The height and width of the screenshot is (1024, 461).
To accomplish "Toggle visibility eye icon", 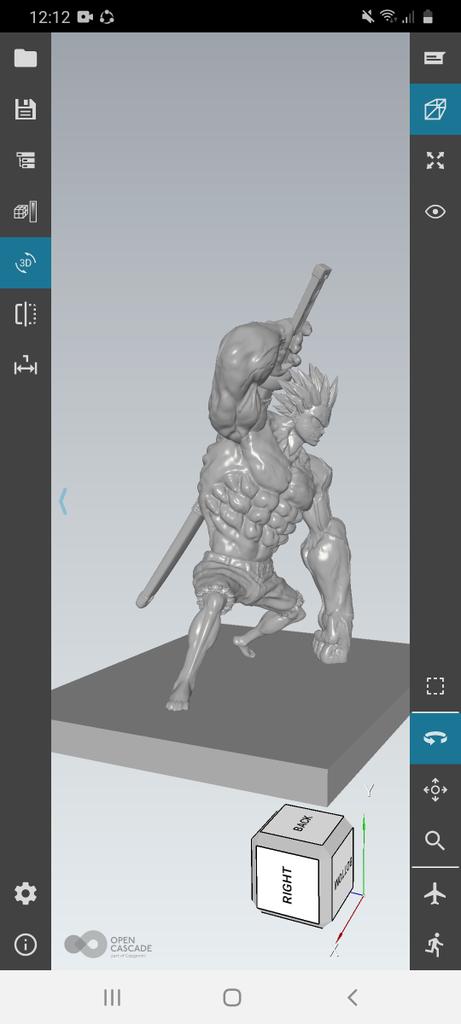I will (435, 212).
